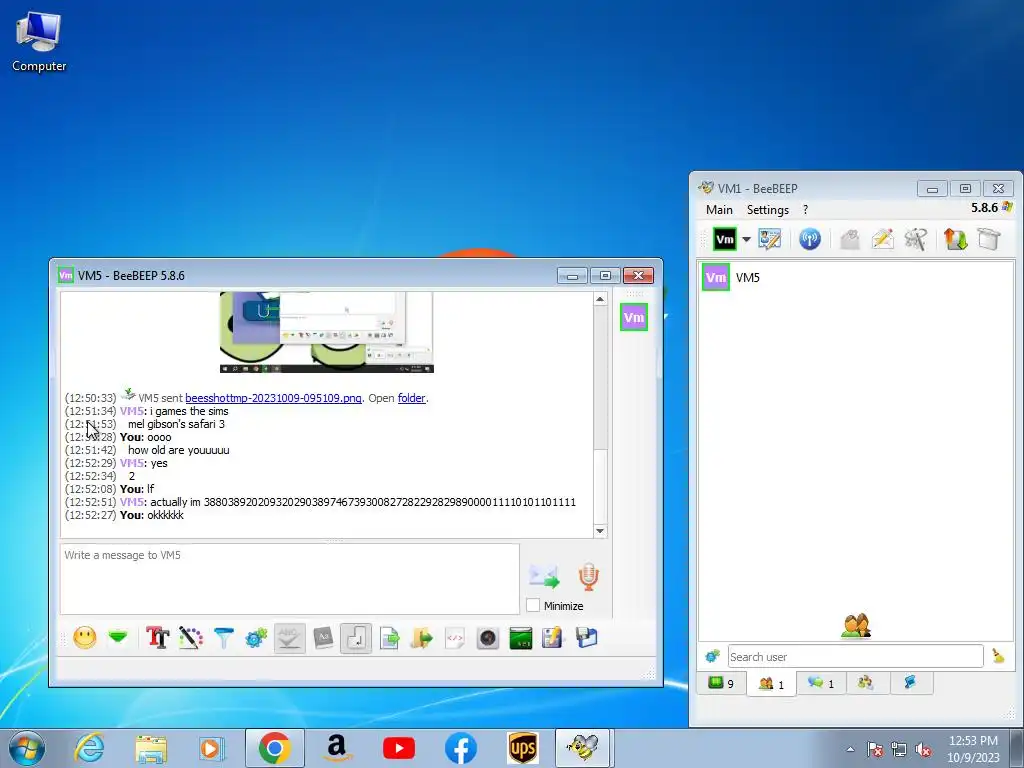The image size is (1024, 768).
Task: Open the beesshottmp-20231009-095109.png link
Action: (x=273, y=398)
